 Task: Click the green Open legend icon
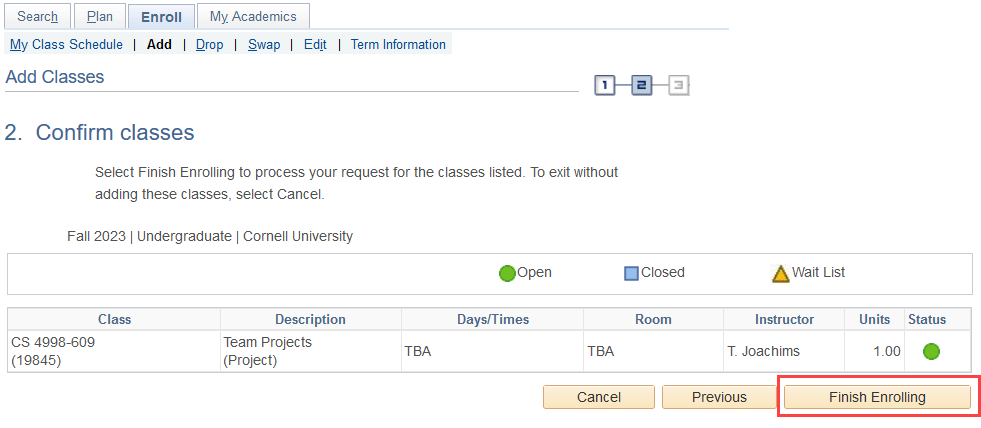507,273
